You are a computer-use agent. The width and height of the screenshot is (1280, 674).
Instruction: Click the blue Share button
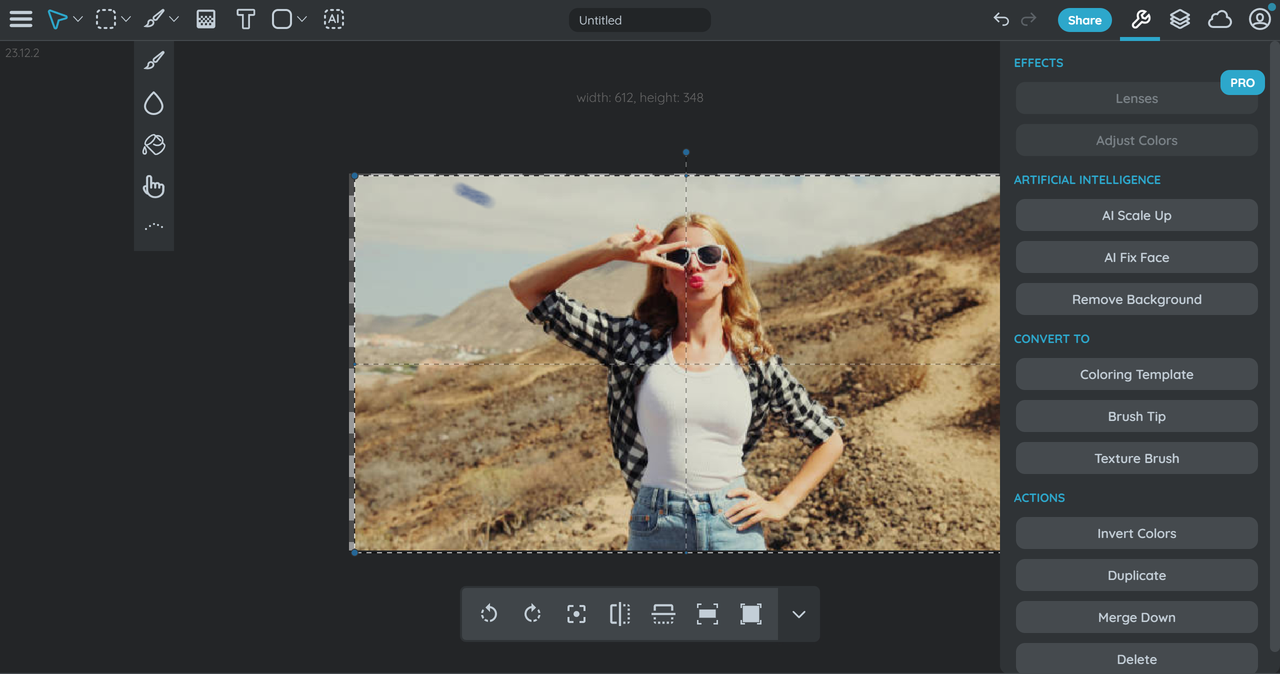point(1084,20)
